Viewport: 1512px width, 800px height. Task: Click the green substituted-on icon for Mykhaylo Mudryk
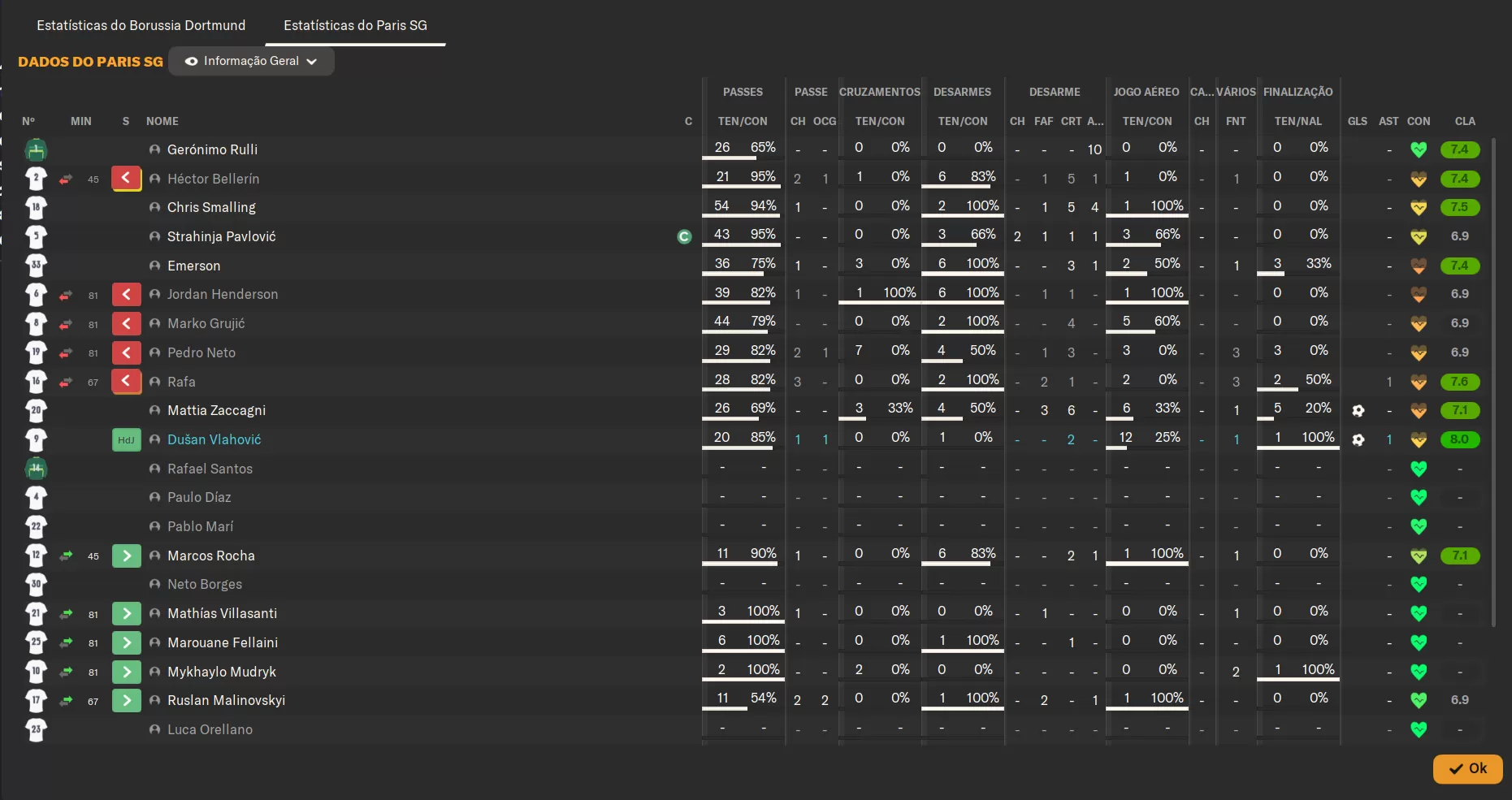126,672
